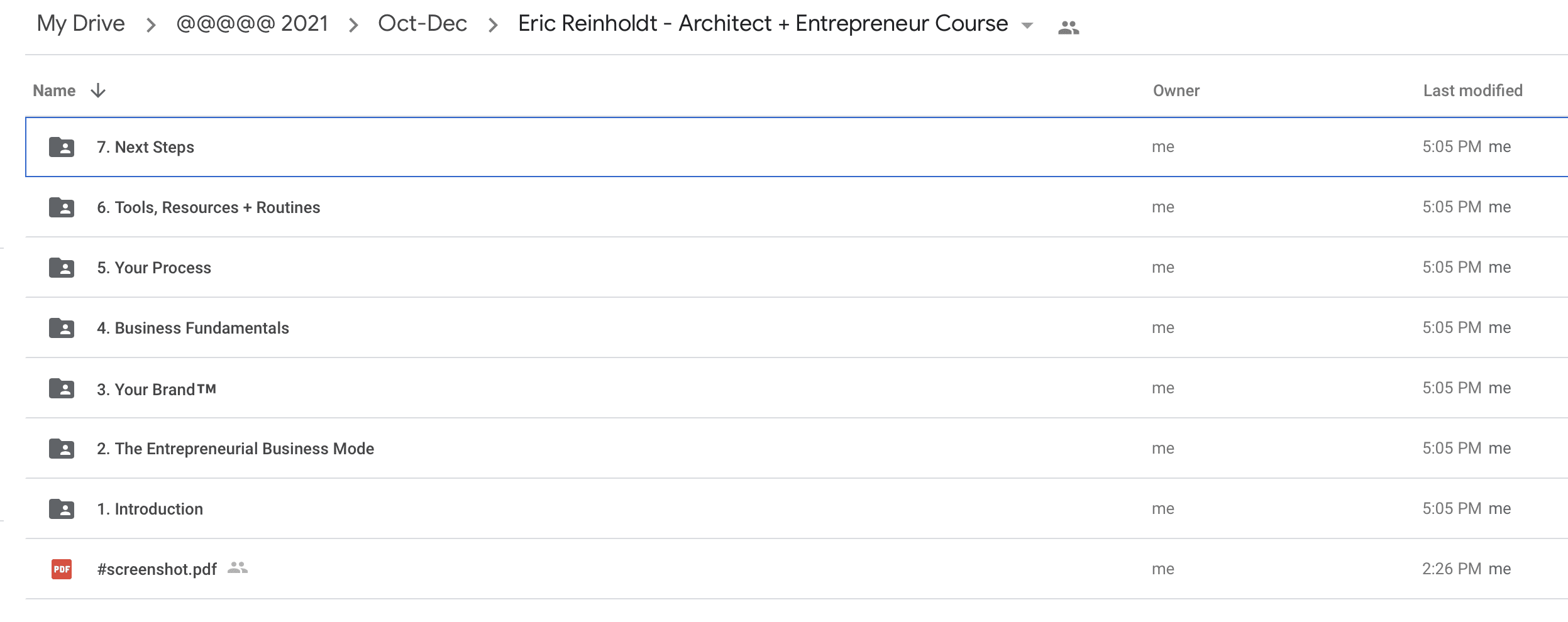1568x622 pixels.
Task: Go to My Drive in the breadcrumb
Action: (x=81, y=24)
